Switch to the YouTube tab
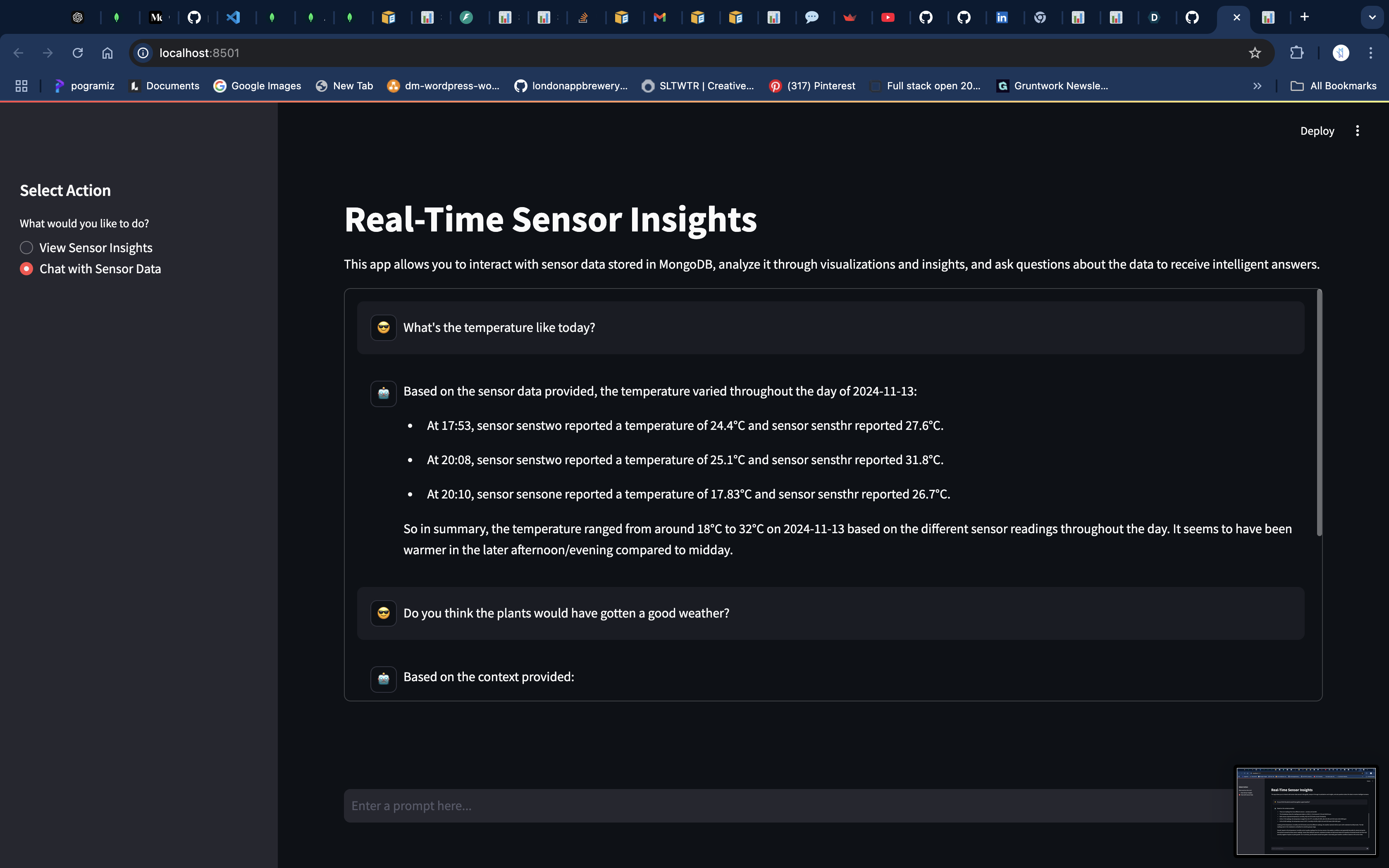1389x868 pixels. click(x=888, y=17)
